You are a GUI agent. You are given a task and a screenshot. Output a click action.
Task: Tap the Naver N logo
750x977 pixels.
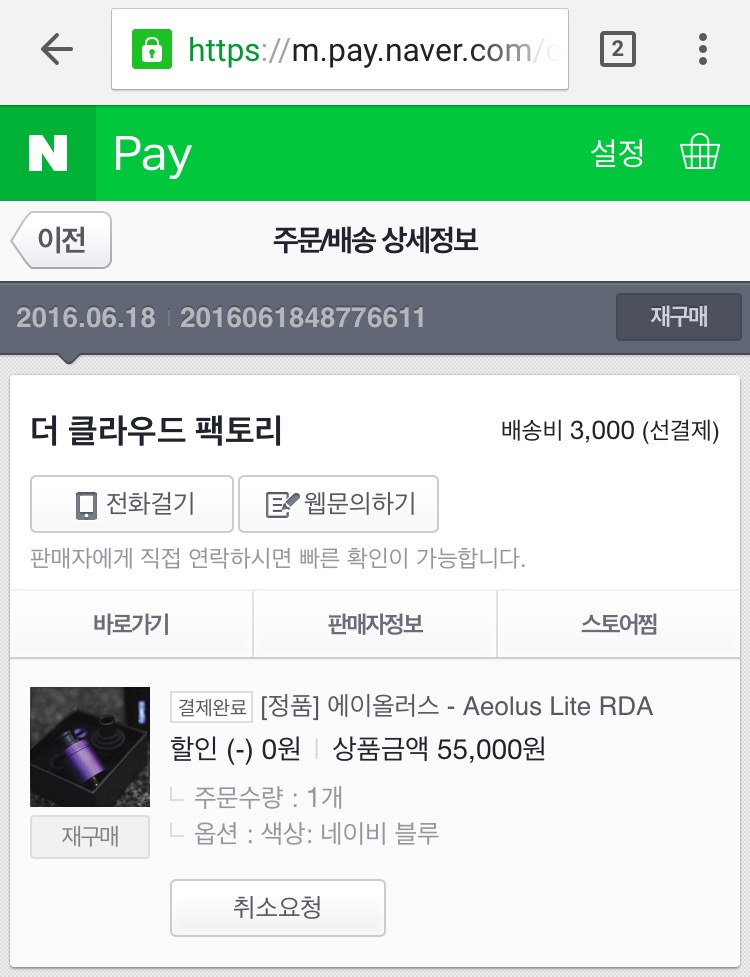[x=48, y=154]
